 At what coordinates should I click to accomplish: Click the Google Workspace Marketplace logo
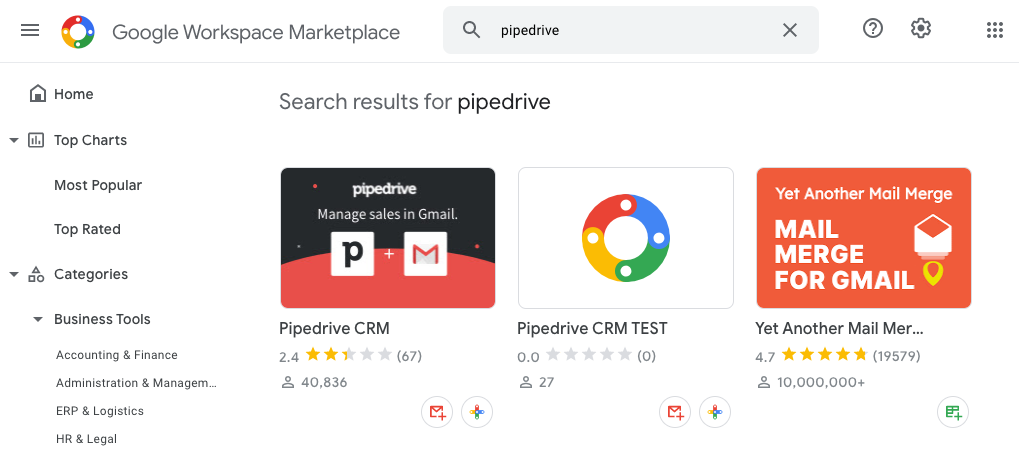77,31
